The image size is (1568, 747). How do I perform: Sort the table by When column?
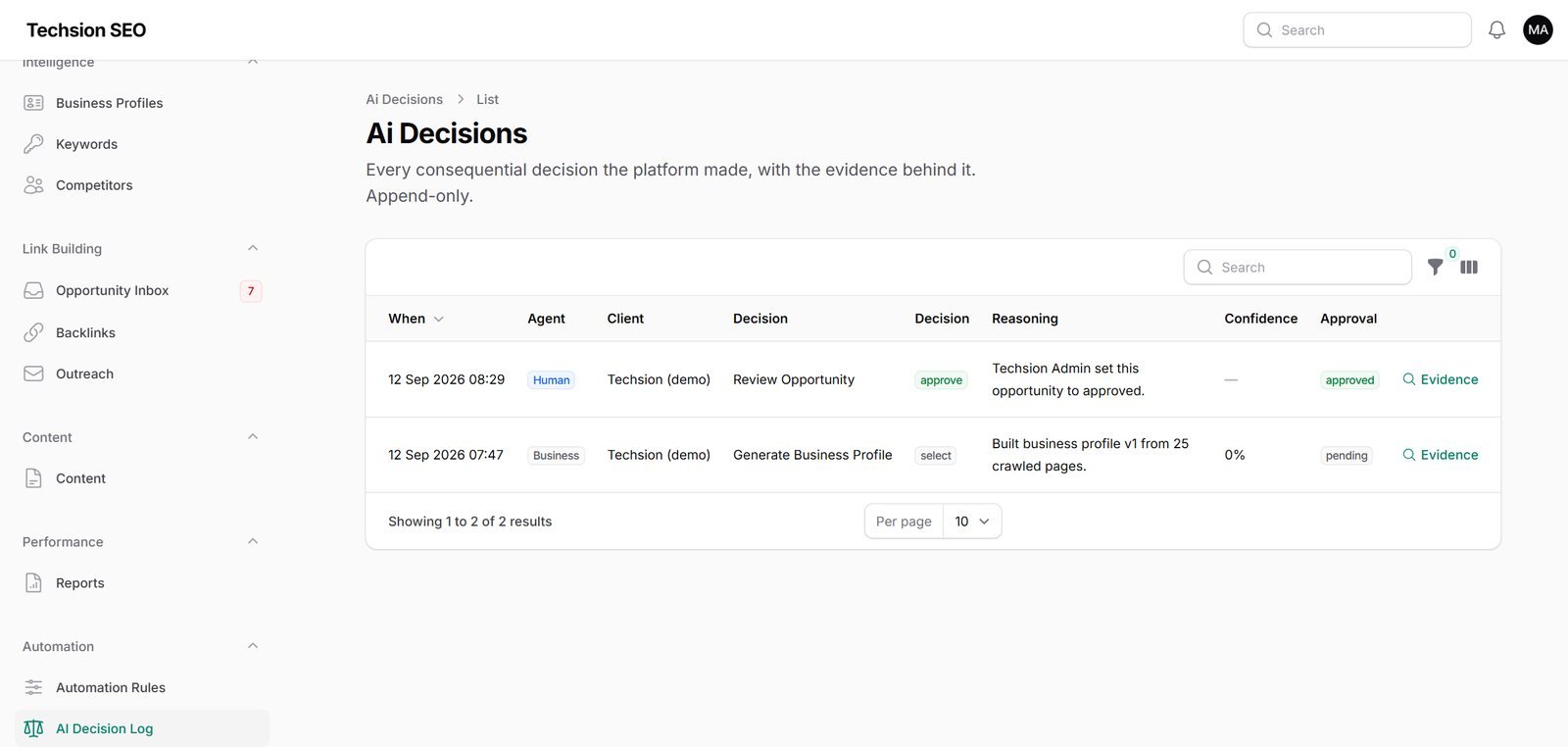point(416,319)
